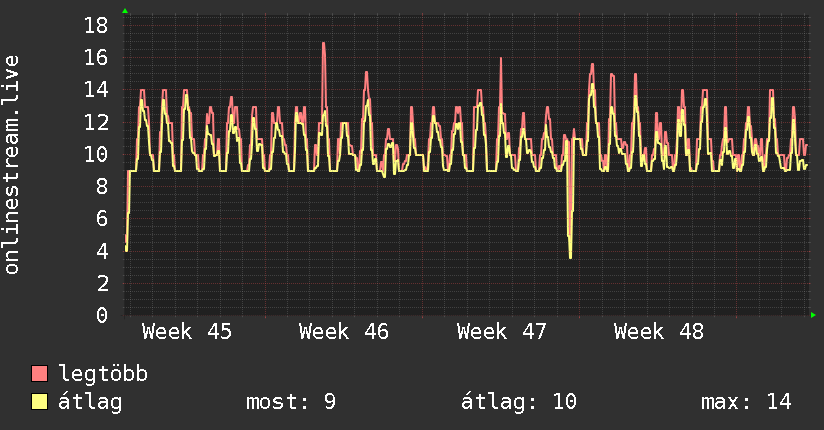
Task: Click the deep yellow dip in Week 47
Action: coord(570,255)
